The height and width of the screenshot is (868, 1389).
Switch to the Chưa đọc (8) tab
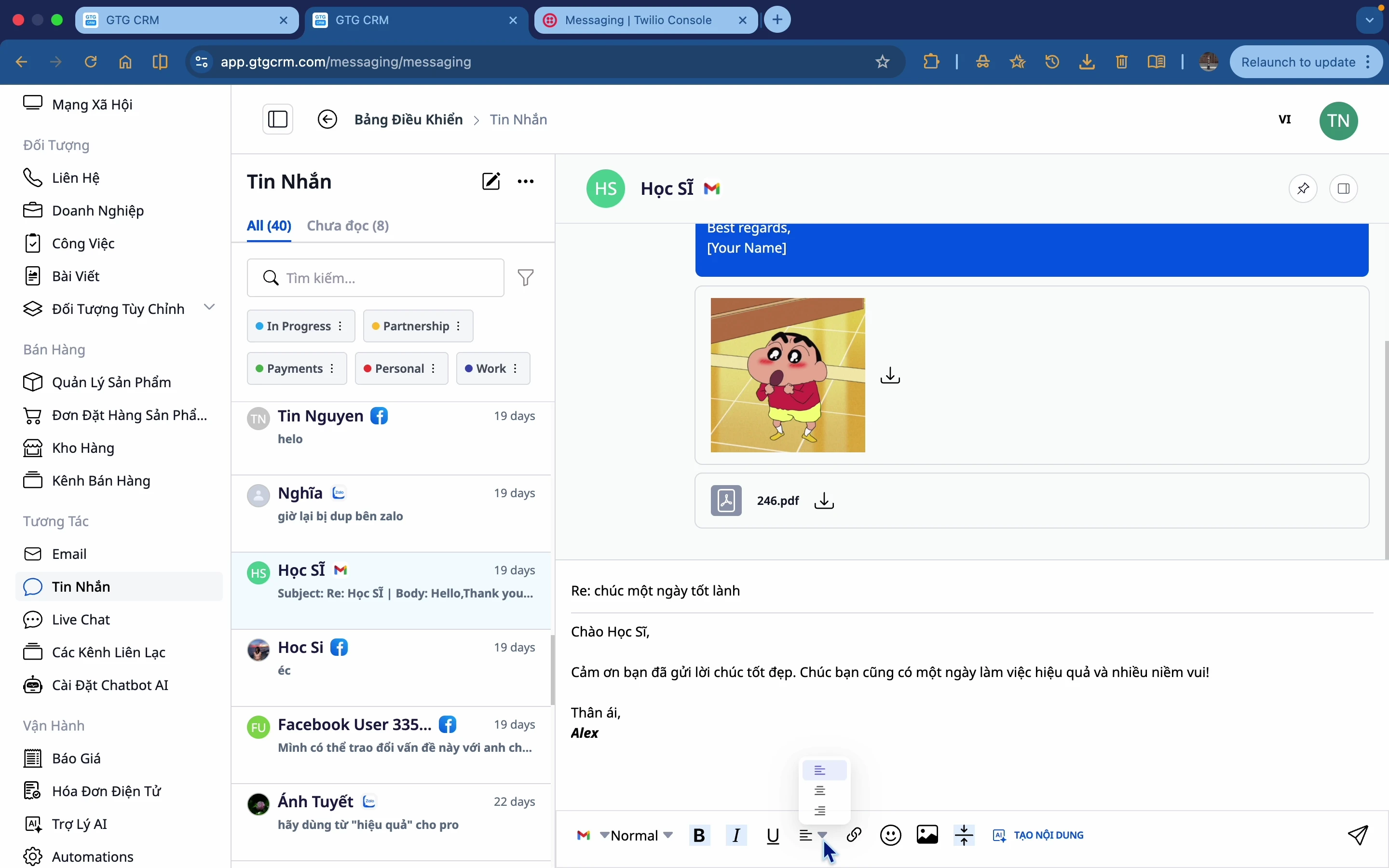[x=348, y=226]
